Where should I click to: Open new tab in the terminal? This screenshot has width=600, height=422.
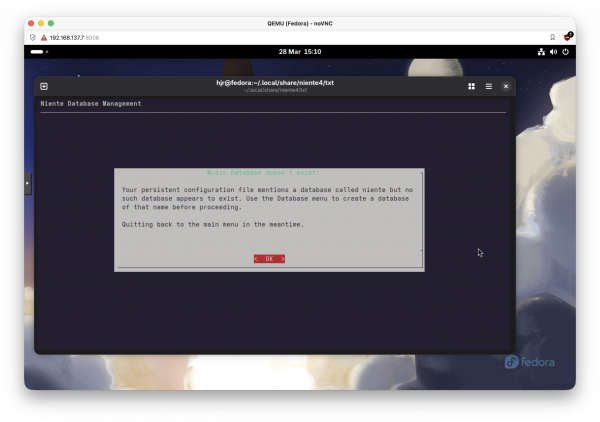(44, 87)
